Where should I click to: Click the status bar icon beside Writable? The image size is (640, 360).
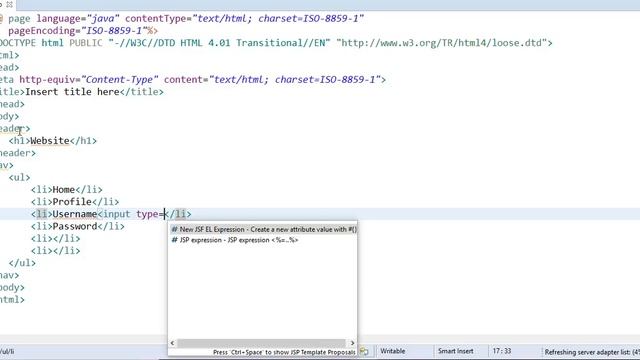click(364, 351)
